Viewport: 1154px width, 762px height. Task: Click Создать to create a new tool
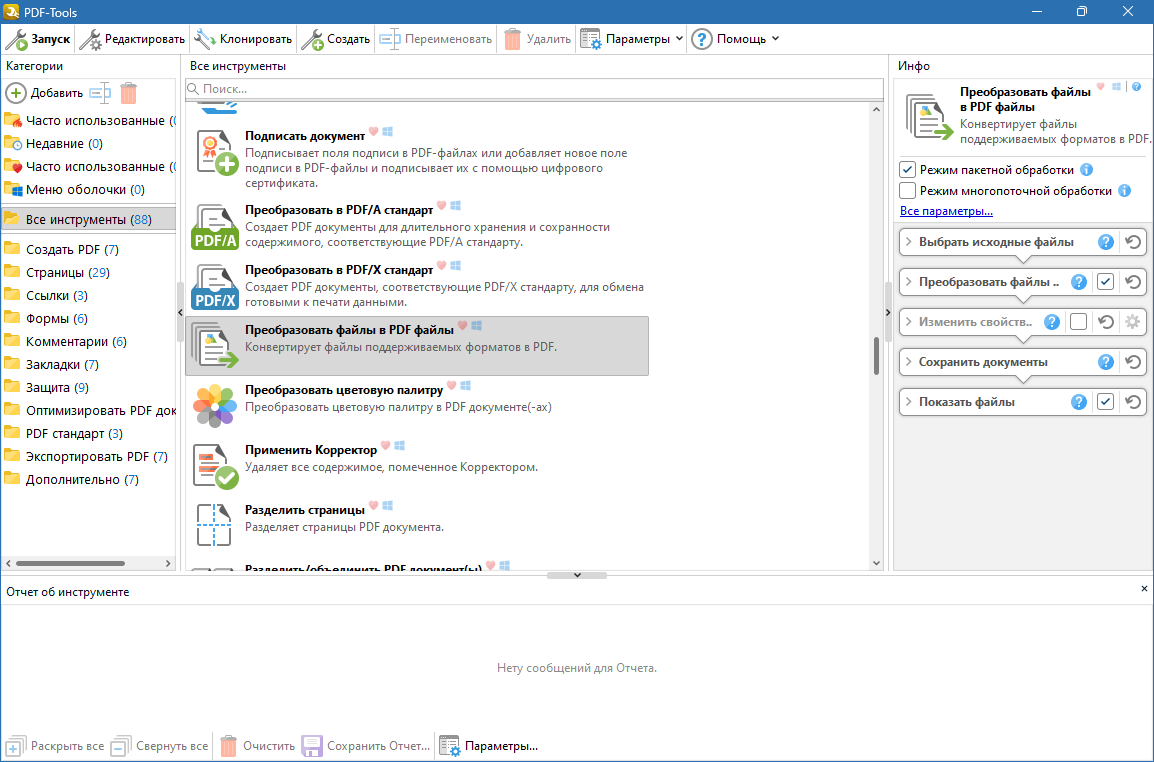coord(336,39)
